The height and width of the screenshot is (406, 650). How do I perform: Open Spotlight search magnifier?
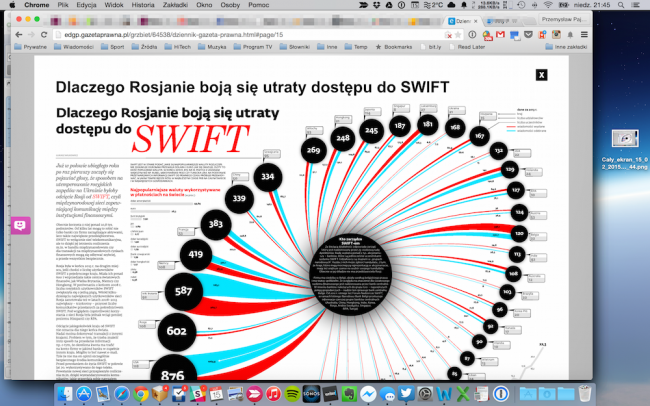coord(621,5)
